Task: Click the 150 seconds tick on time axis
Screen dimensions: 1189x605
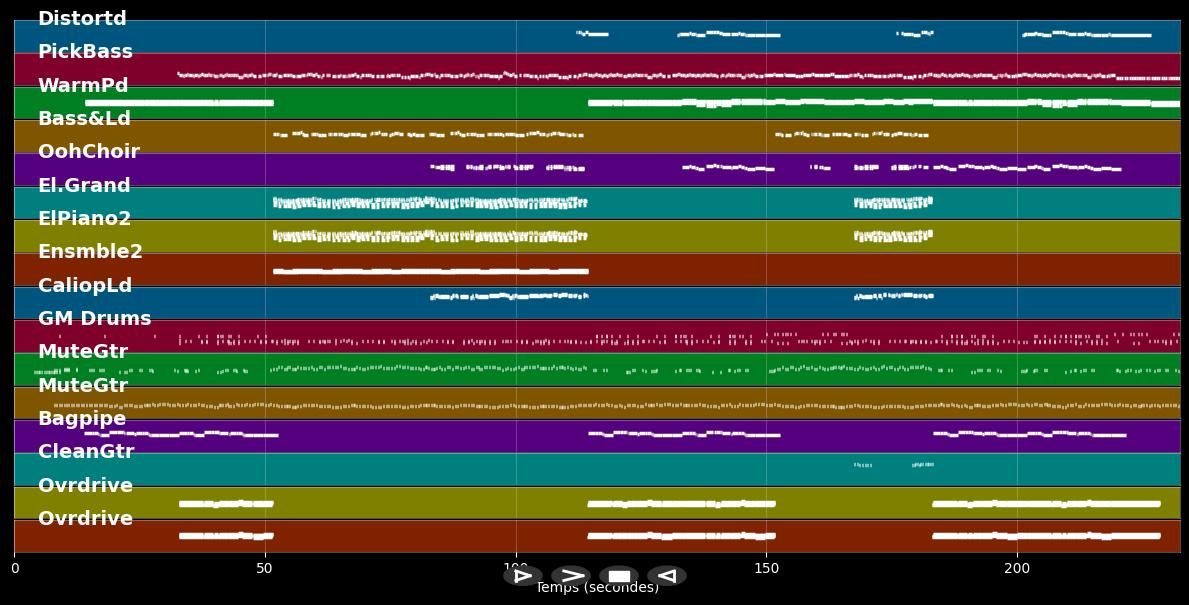Action: (x=766, y=568)
